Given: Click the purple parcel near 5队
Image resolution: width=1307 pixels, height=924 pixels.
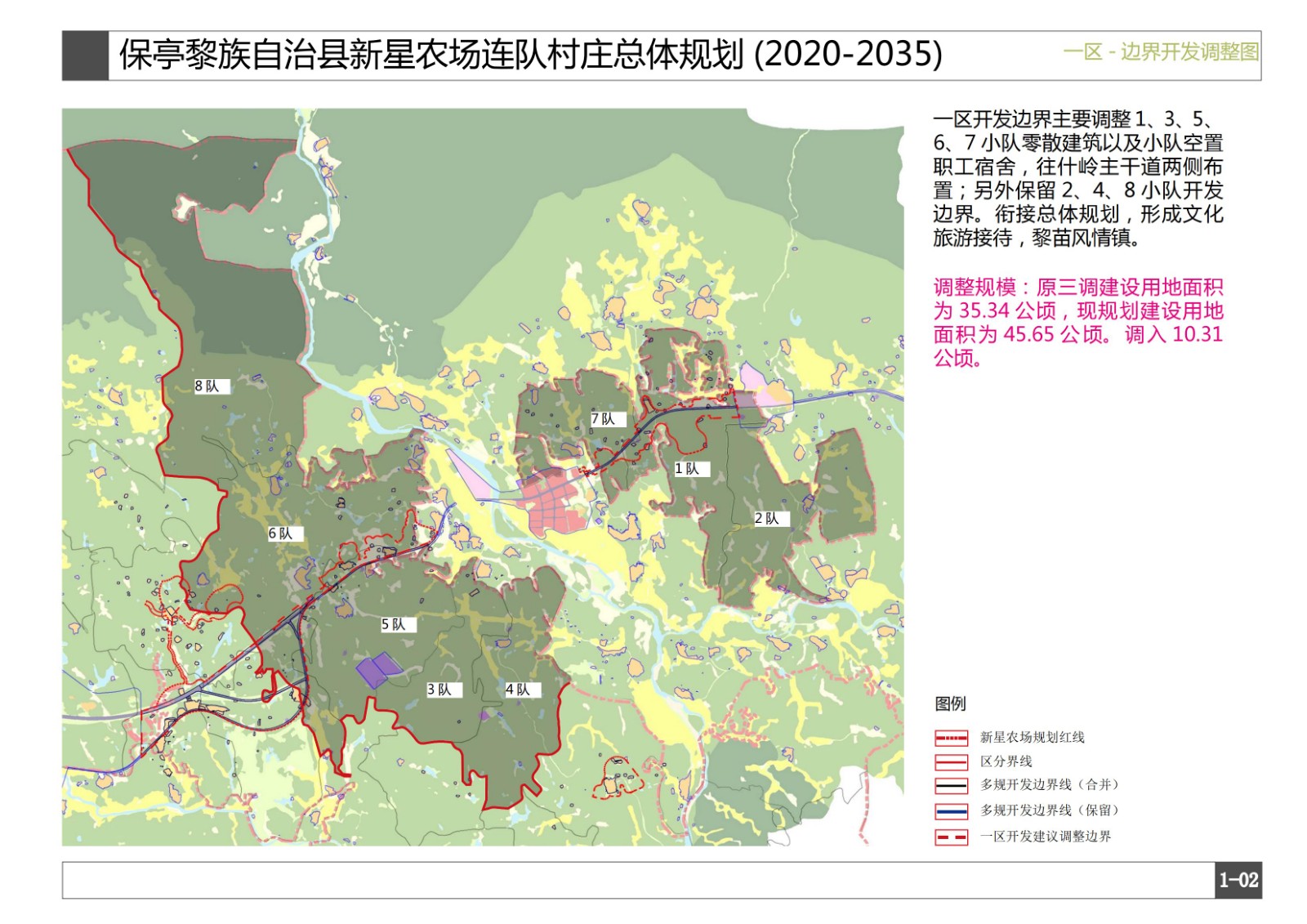Looking at the screenshot, I should (x=378, y=669).
